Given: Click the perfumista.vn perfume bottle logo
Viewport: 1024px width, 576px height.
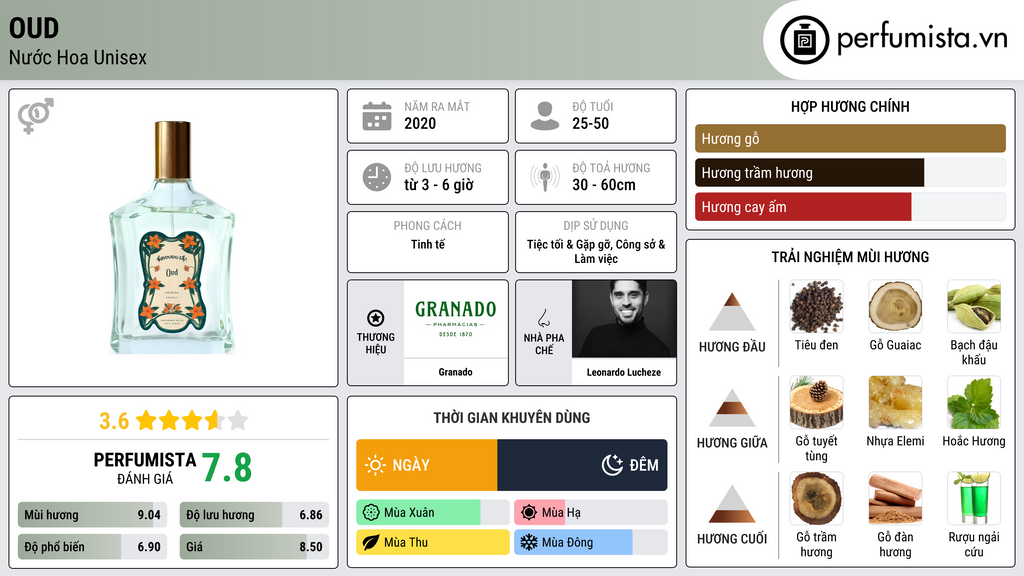Looking at the screenshot, I should [804, 40].
